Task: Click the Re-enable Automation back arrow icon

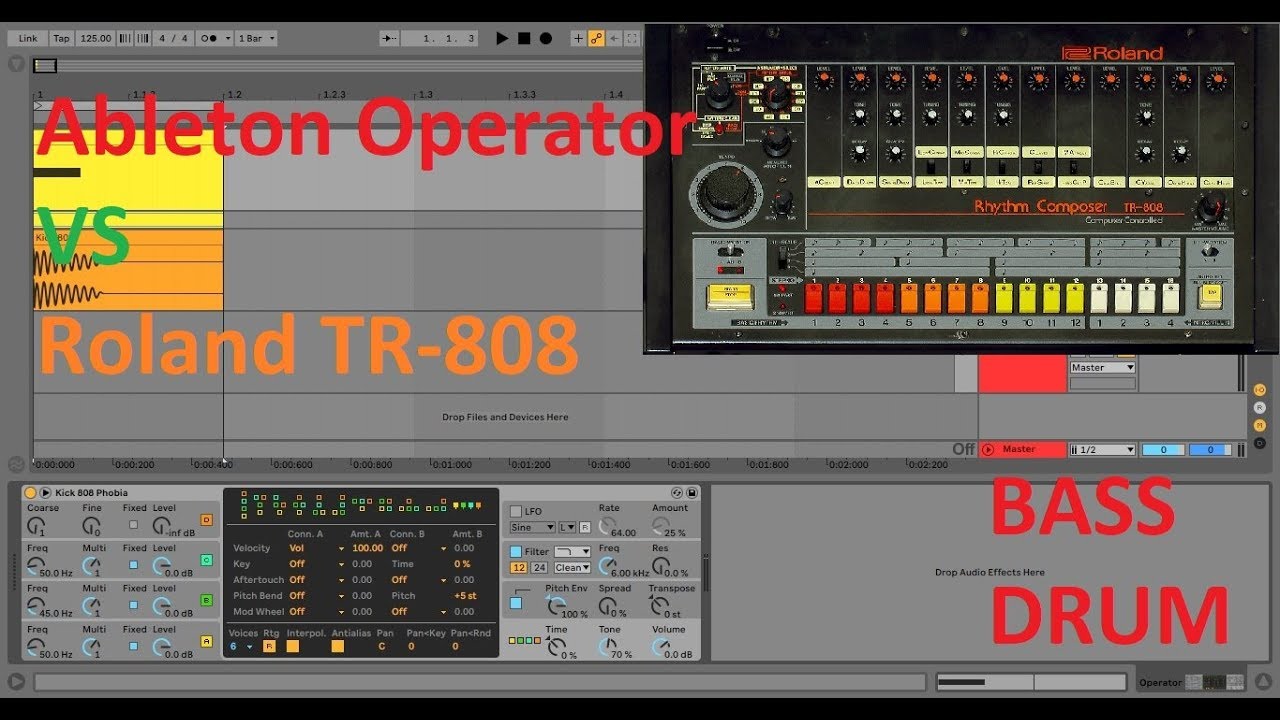Action: [x=614, y=38]
